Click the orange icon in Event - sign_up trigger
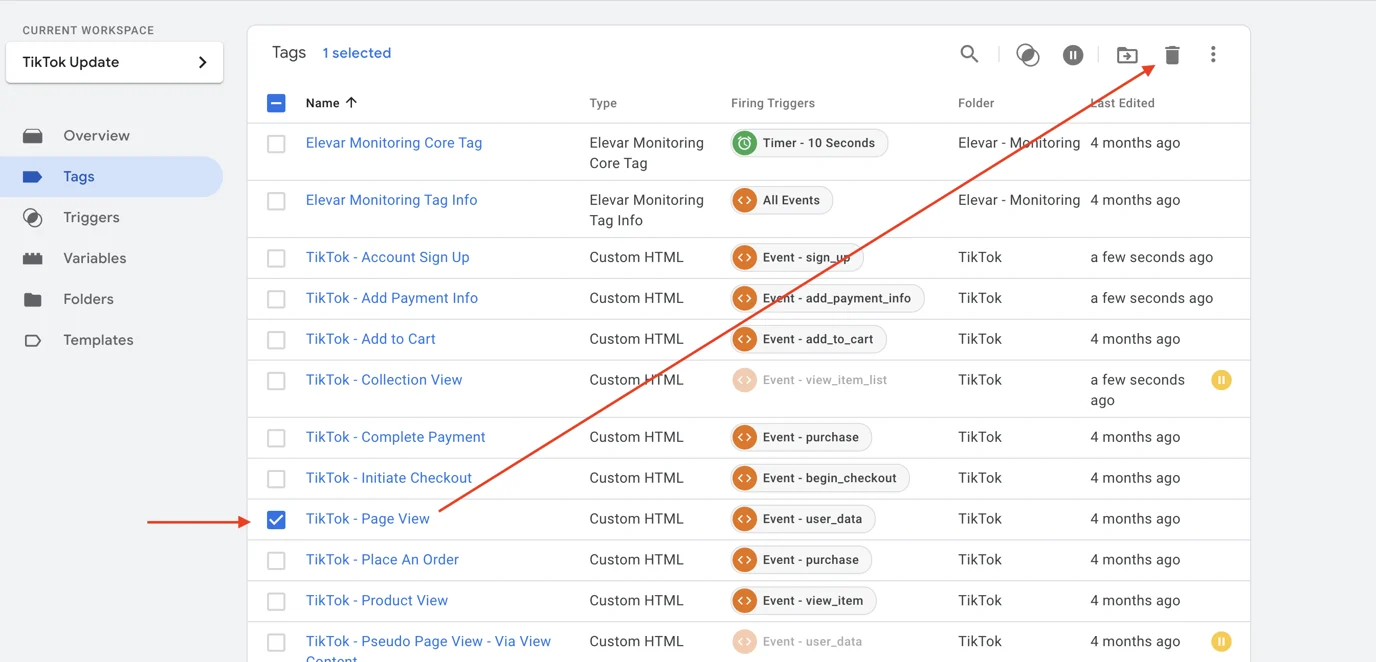The height and width of the screenshot is (662, 1376). pos(744,257)
